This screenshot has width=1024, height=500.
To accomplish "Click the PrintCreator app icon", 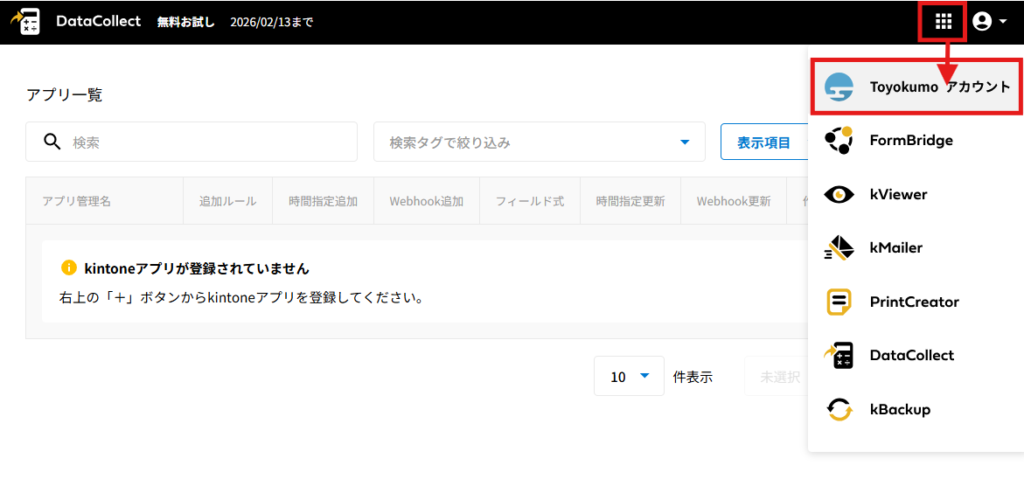I will pyautogui.click(x=838, y=302).
